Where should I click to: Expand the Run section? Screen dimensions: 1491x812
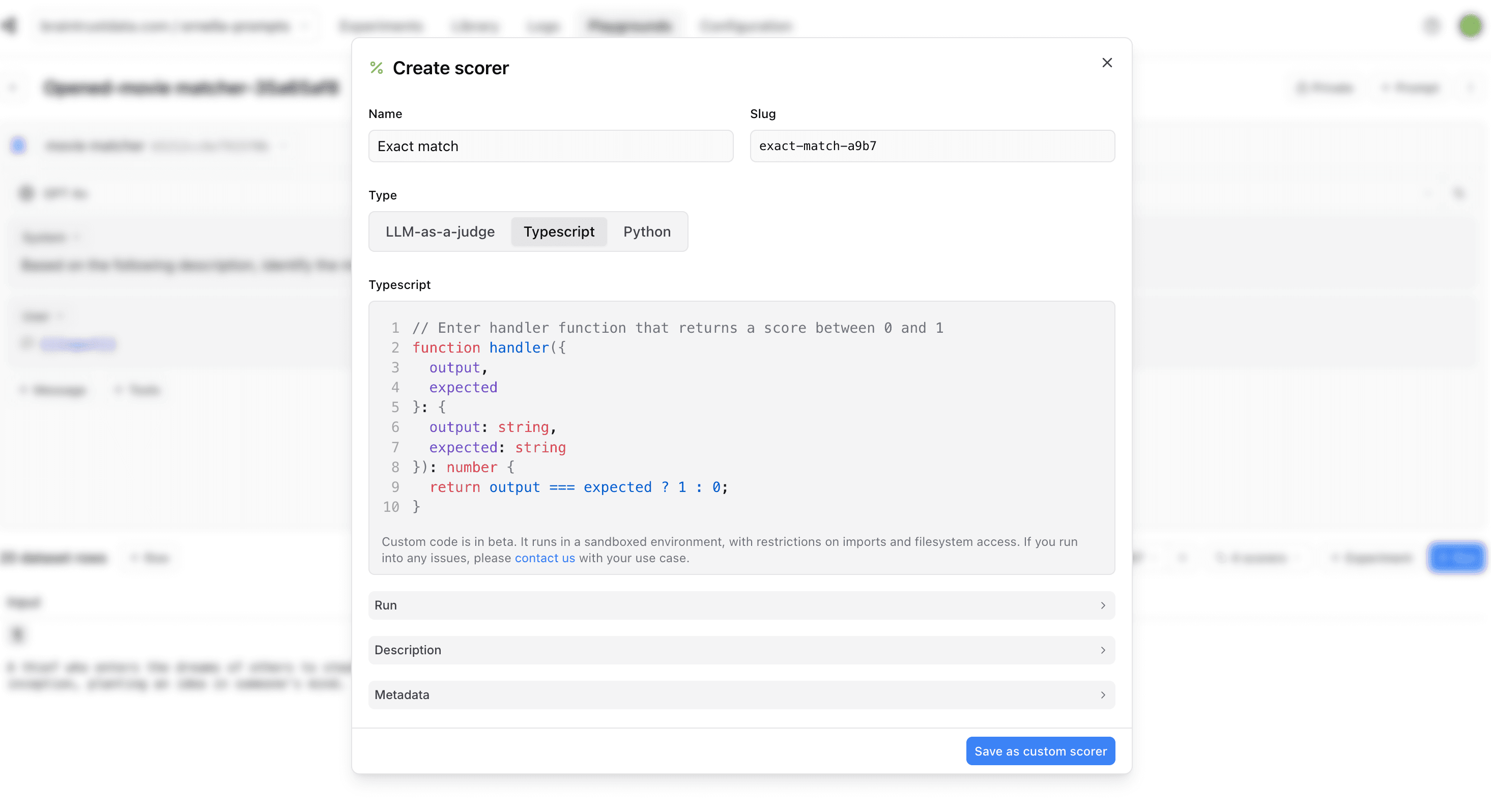pos(741,604)
